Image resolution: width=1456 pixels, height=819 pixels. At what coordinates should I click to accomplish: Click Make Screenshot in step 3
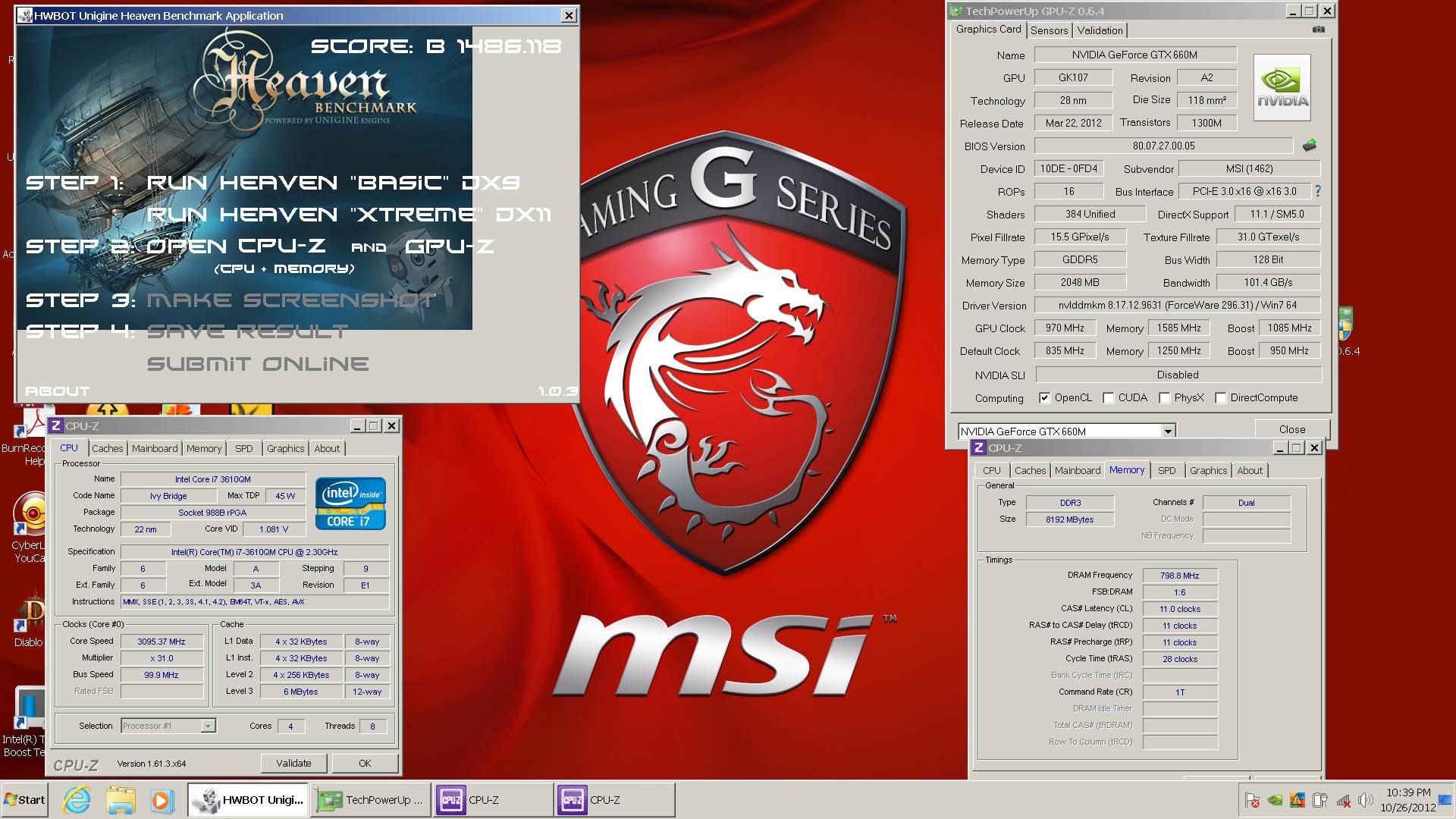pyautogui.click(x=291, y=300)
